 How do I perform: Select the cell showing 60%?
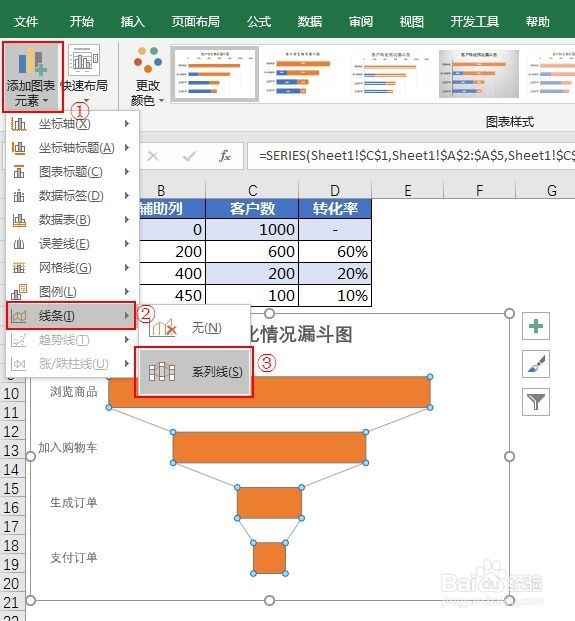coord(335,251)
